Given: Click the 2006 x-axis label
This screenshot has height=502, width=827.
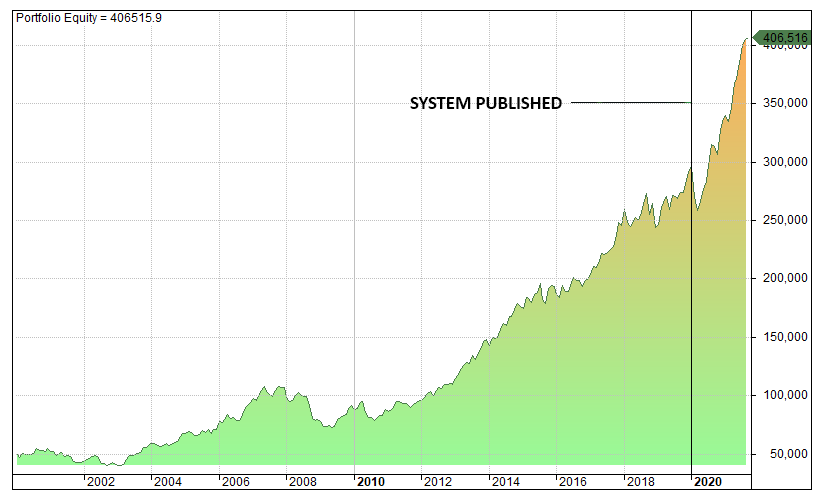Looking at the screenshot, I should 235,481.
